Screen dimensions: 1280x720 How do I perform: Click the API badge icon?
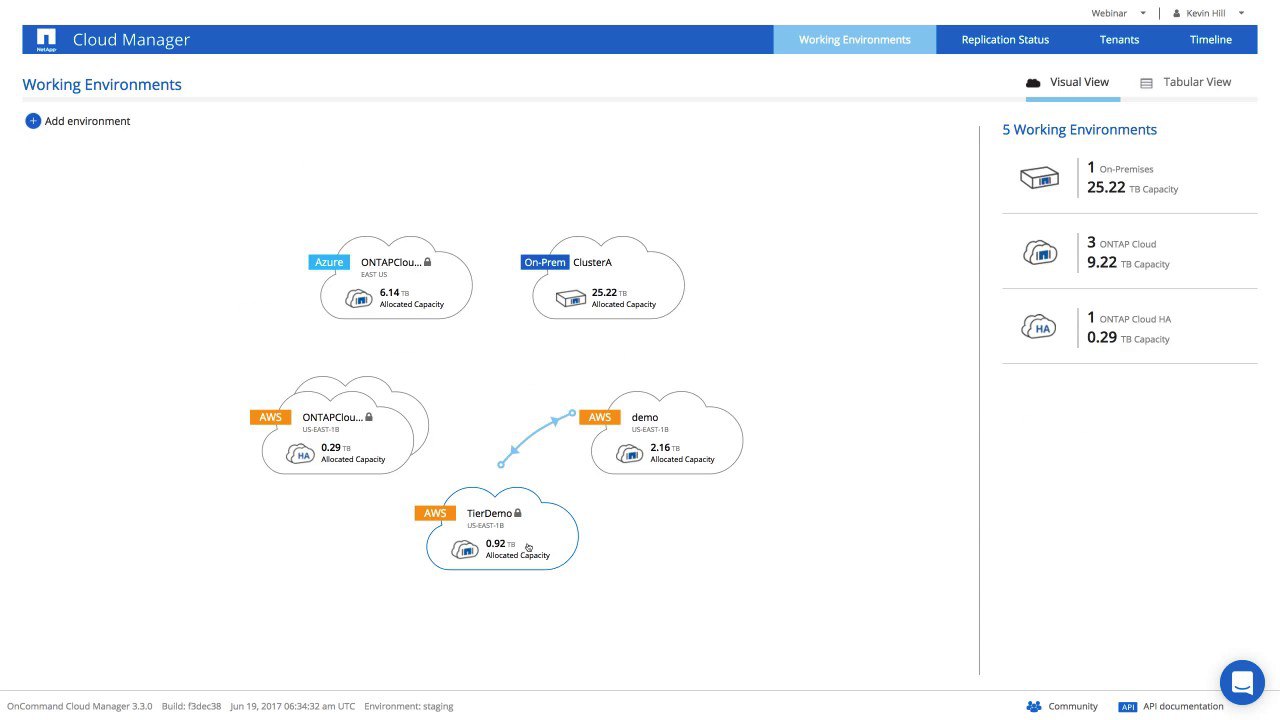tap(1128, 706)
